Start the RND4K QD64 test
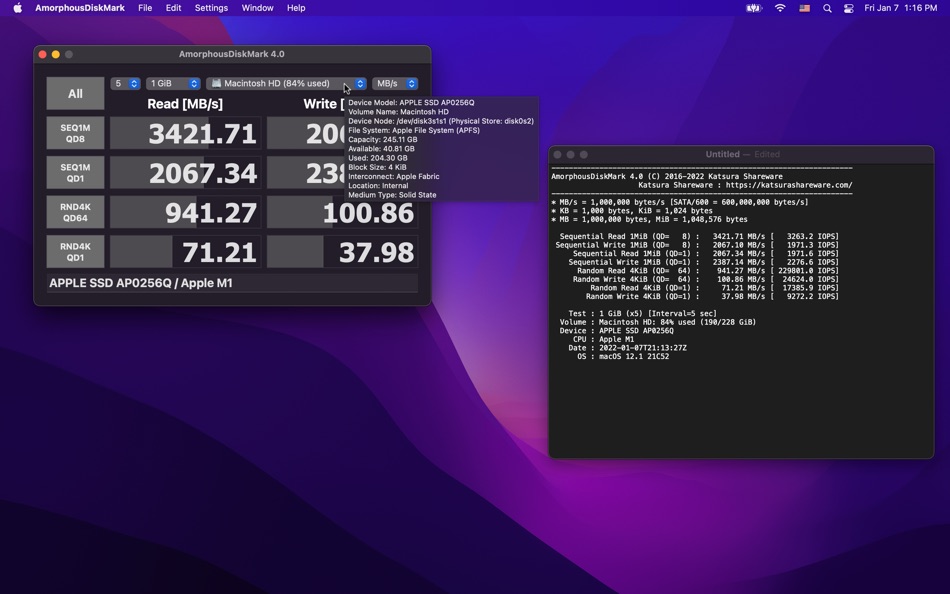Screen dimensions: 950x594 click(75, 212)
